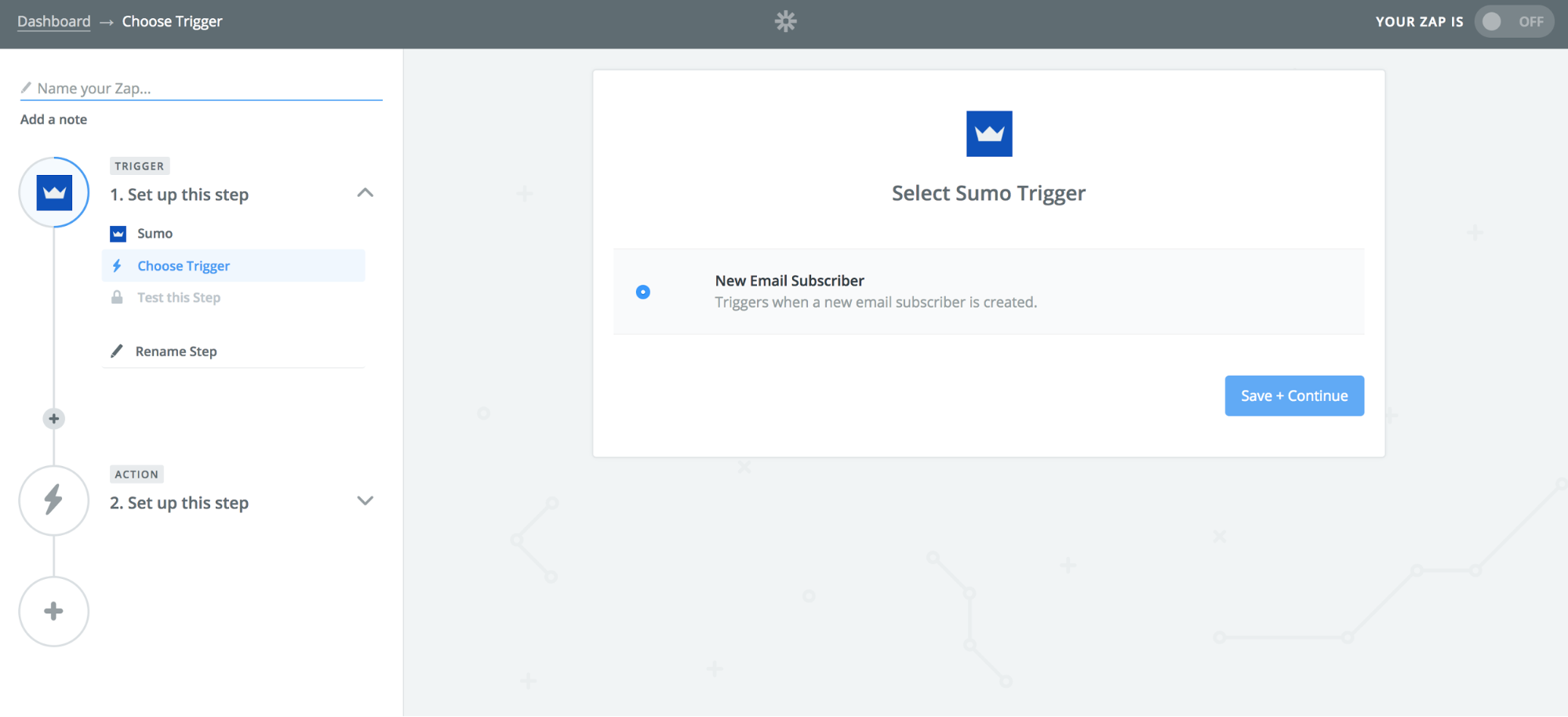Go to Dashboard via breadcrumb link

pos(54,21)
